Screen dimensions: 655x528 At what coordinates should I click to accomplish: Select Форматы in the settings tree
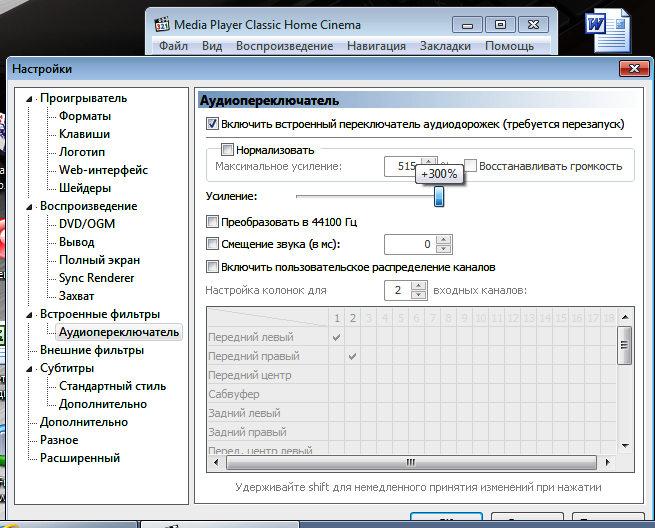[x=85, y=116]
